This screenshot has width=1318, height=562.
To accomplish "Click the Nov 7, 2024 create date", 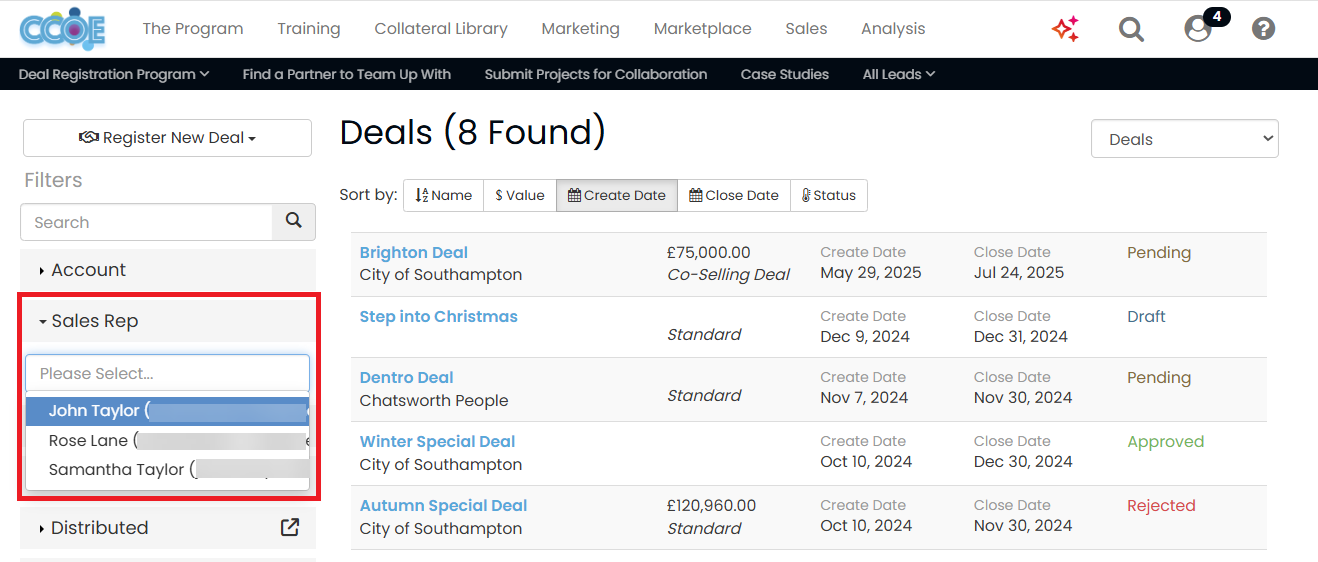I will click(864, 398).
